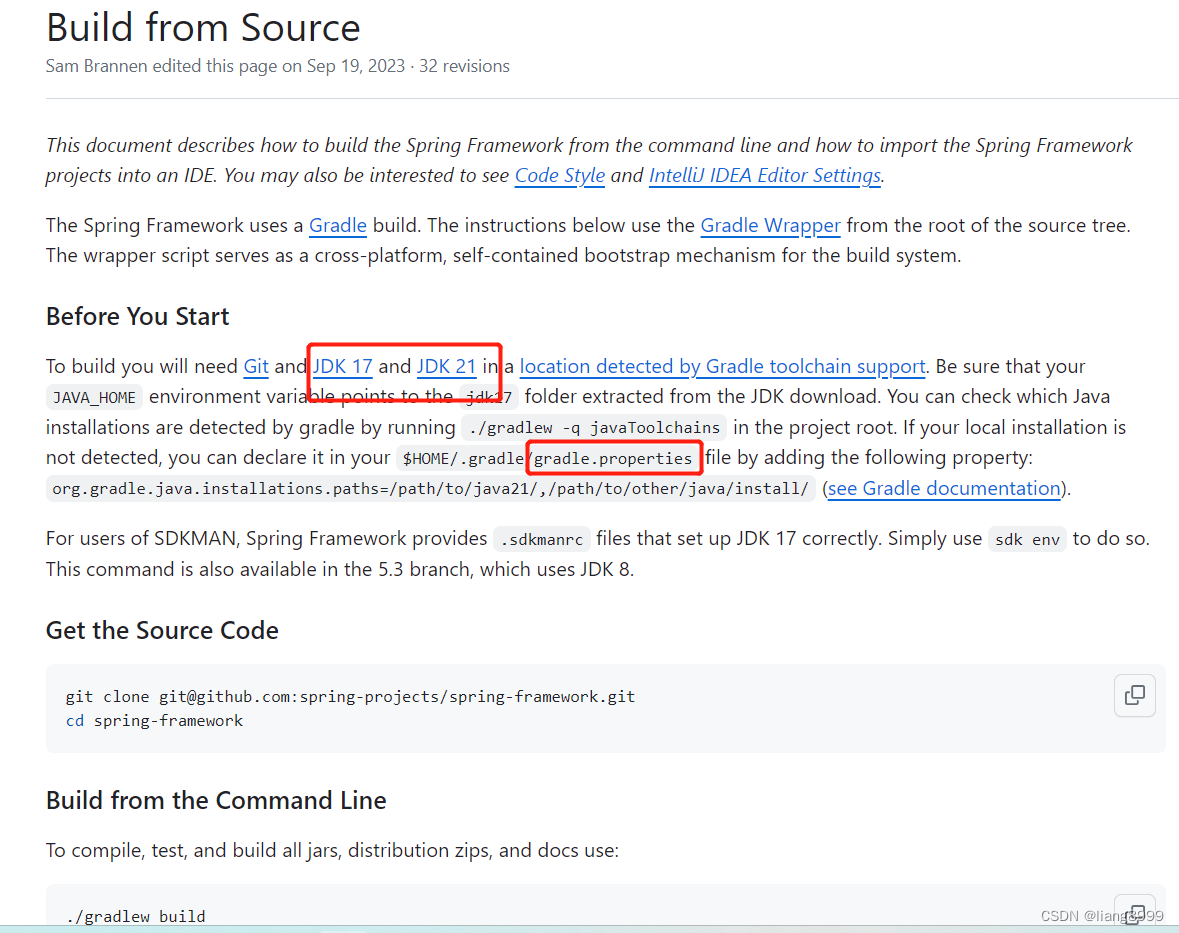This screenshot has height=933, width=1179.
Task: Open the Gradle link
Action: (337, 225)
